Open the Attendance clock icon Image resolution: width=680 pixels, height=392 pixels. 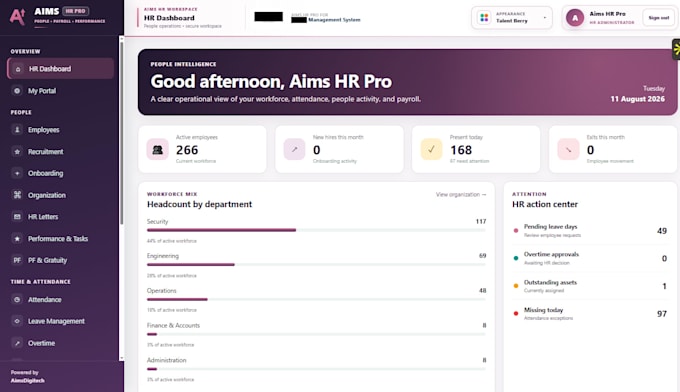click(17, 300)
